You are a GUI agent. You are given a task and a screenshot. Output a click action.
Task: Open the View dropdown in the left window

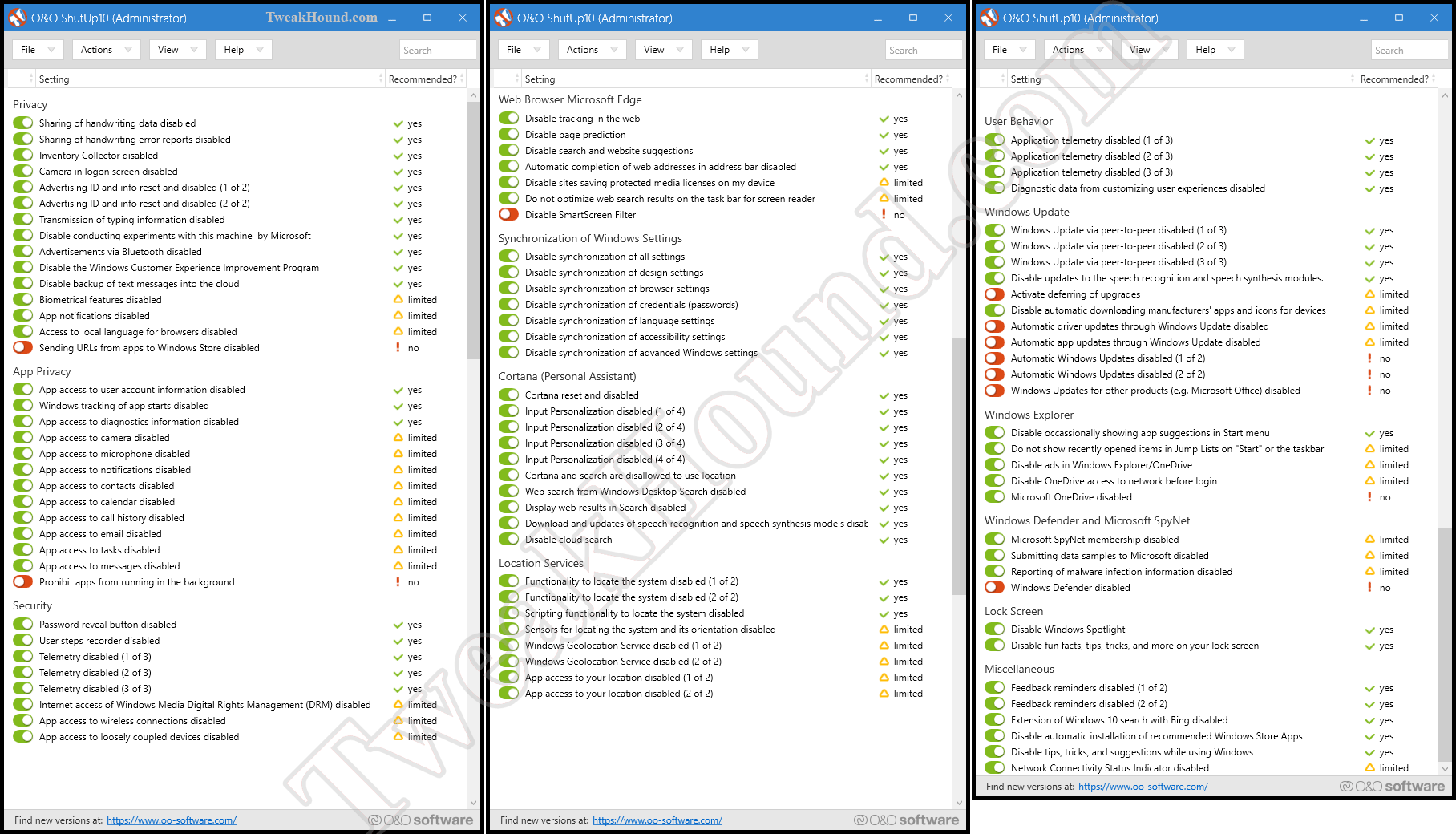pos(178,50)
